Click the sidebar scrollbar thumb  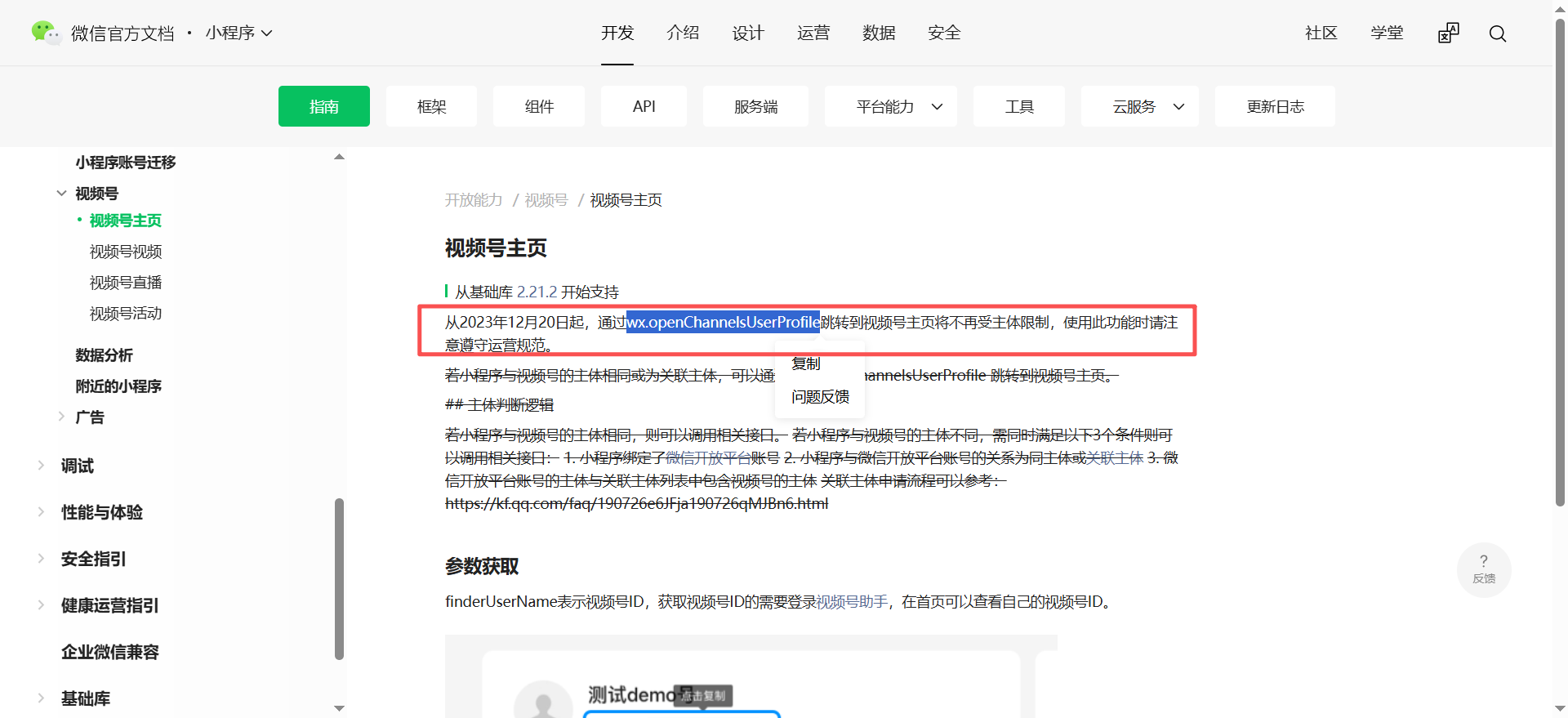(339, 578)
